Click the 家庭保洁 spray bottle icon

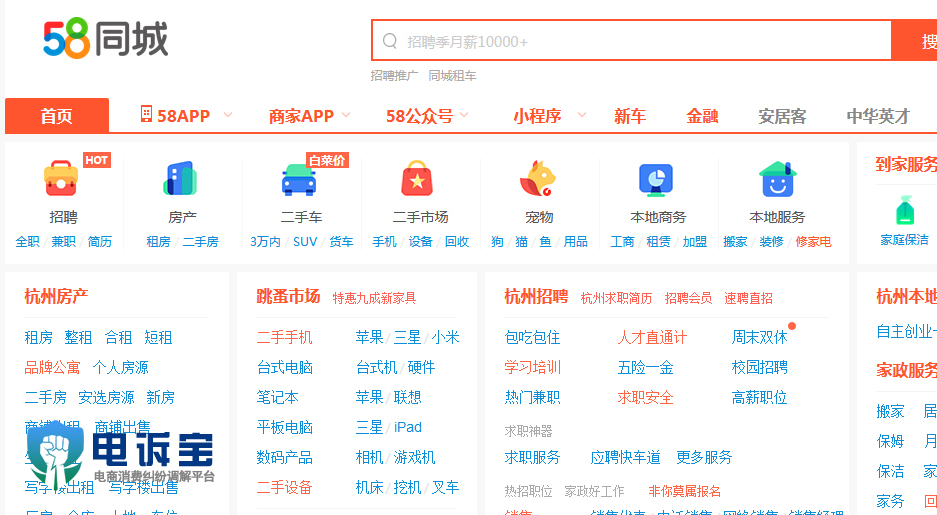tap(905, 210)
